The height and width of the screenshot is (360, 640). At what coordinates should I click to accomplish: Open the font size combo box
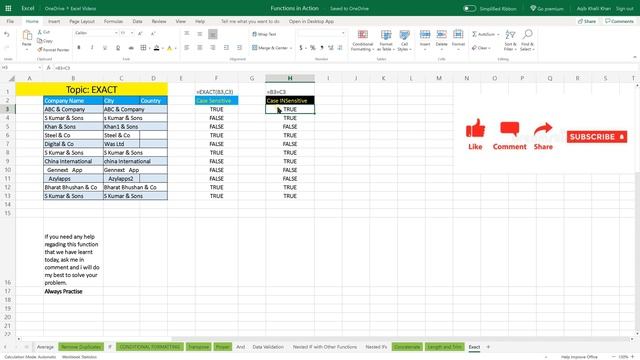tap(127, 33)
